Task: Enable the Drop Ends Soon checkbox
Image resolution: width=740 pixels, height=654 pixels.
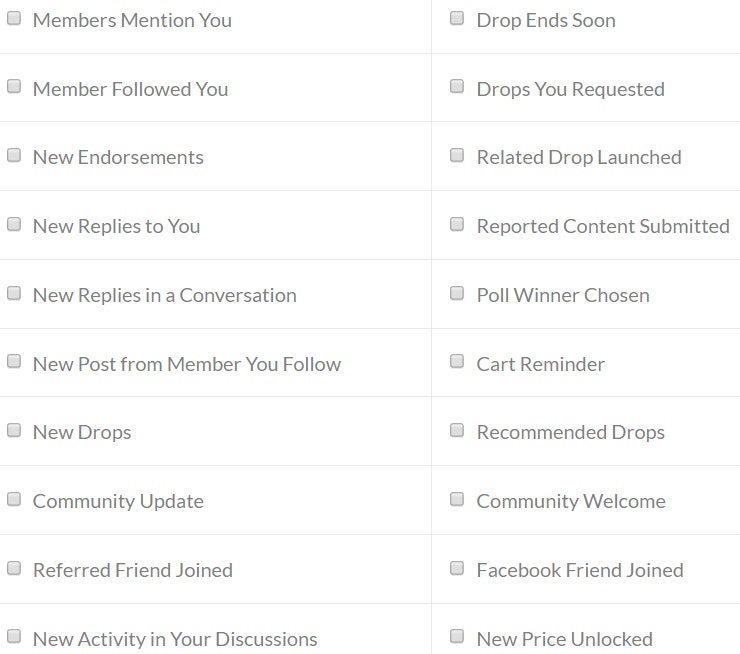Action: pos(457,18)
